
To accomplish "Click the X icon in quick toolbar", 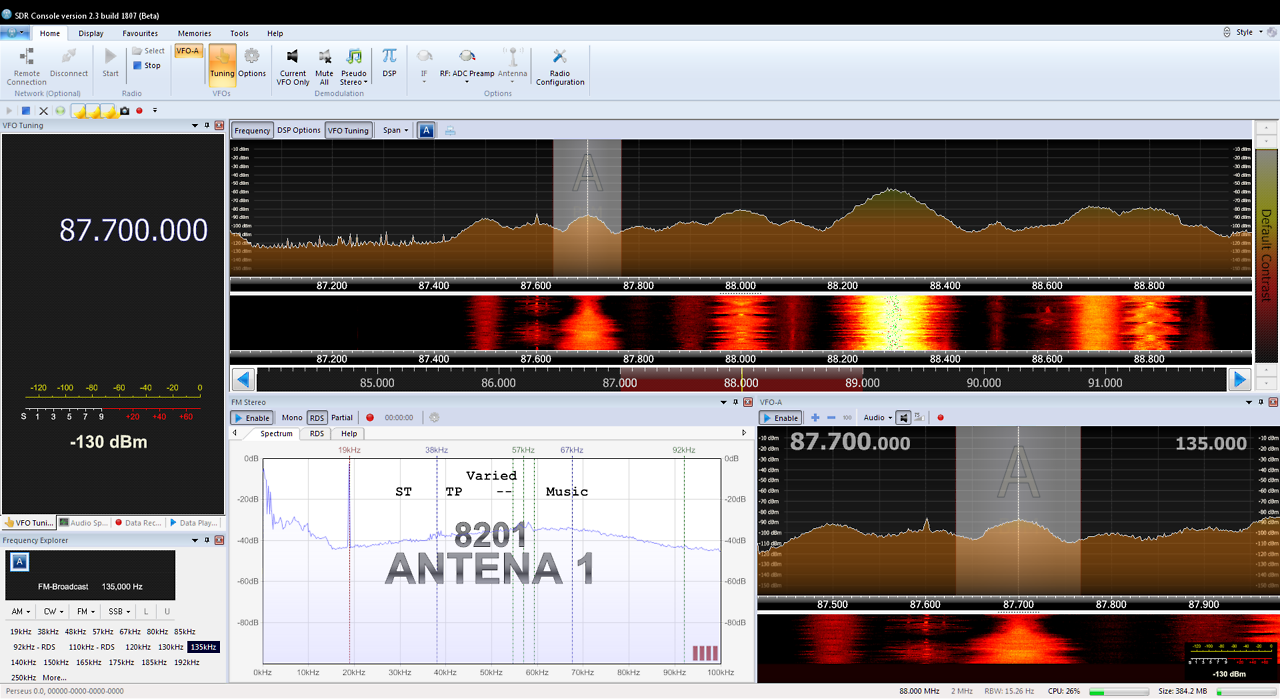I will click(x=43, y=110).
